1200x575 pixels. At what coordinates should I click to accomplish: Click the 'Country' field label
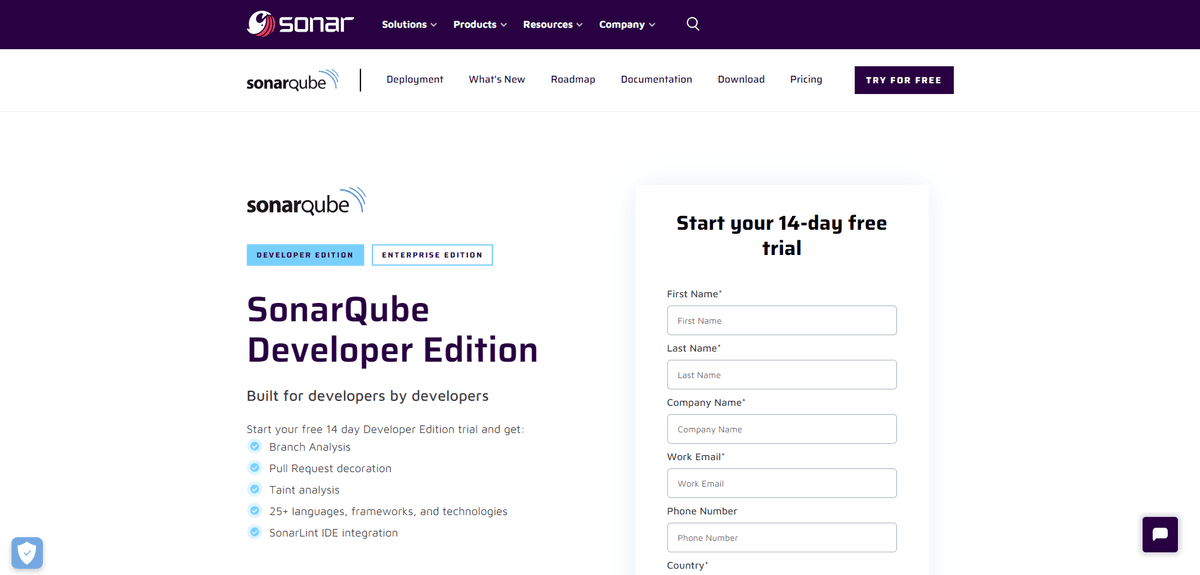pyautogui.click(x=687, y=565)
